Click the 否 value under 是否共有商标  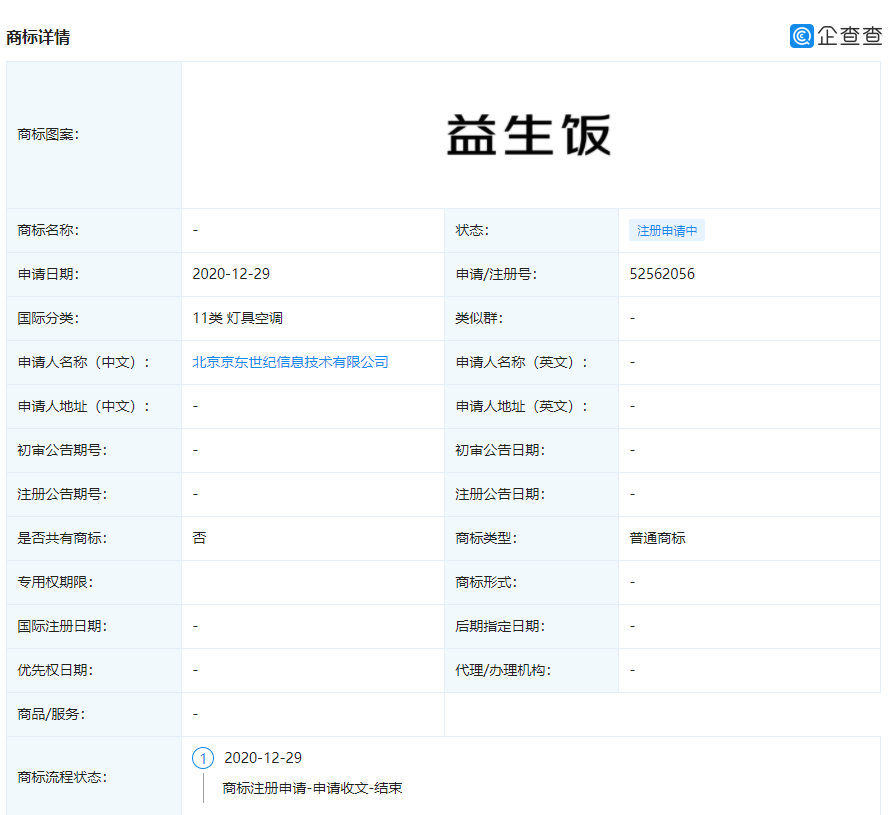(x=197, y=538)
